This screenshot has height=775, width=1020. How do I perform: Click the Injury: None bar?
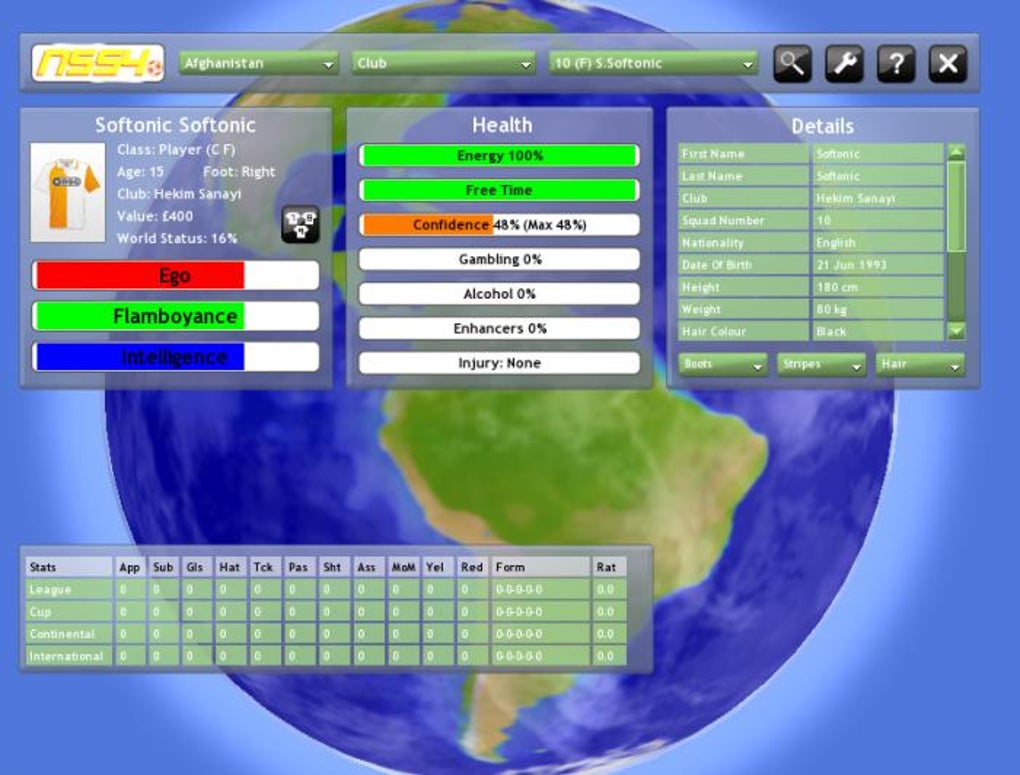[x=499, y=362]
